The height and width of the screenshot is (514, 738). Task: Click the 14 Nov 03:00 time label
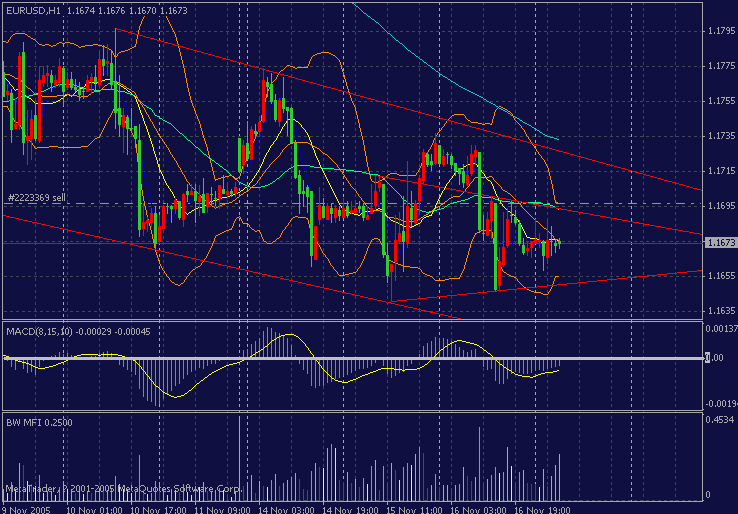tap(287, 510)
